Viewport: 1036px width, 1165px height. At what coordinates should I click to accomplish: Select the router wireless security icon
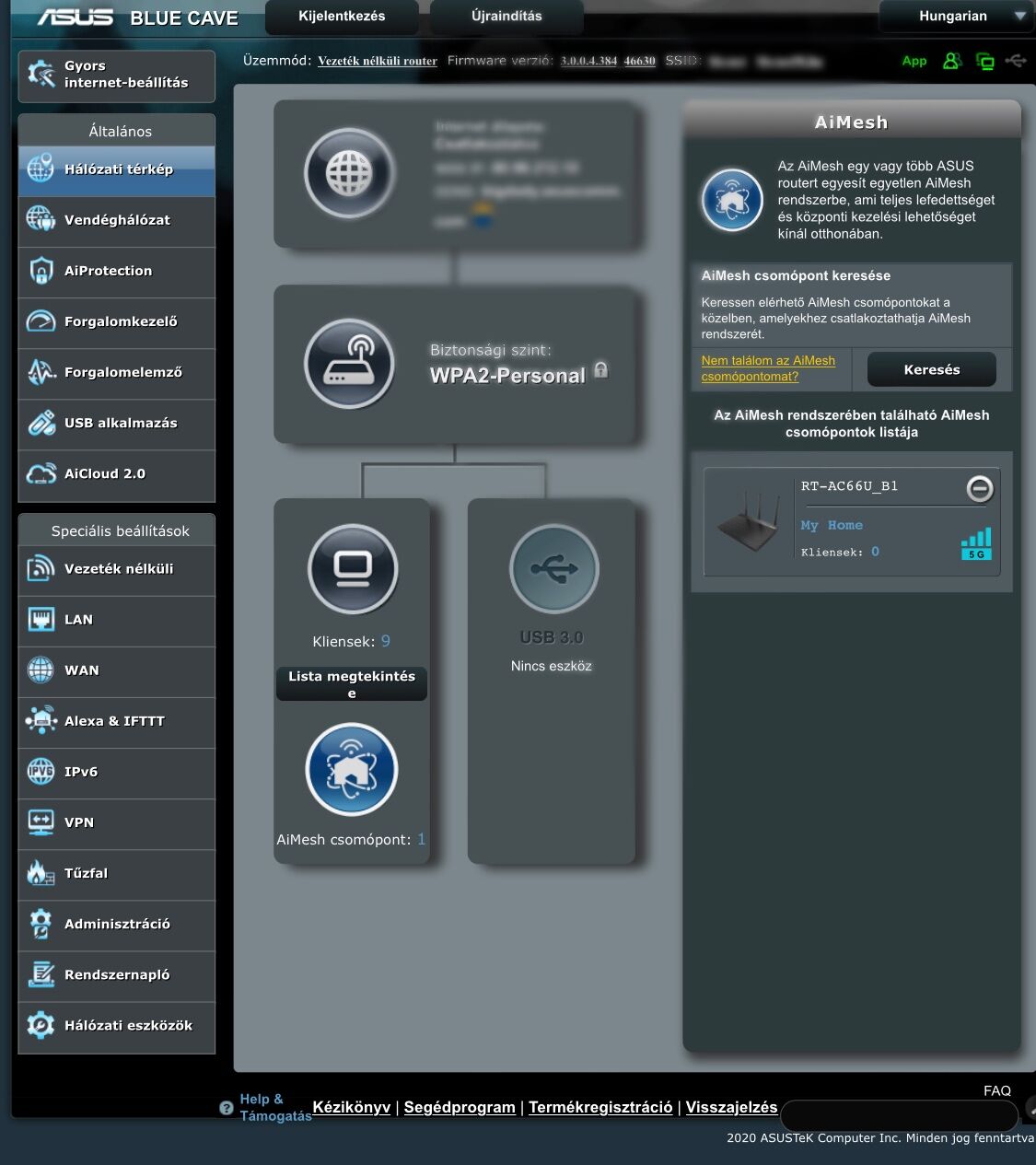click(349, 364)
